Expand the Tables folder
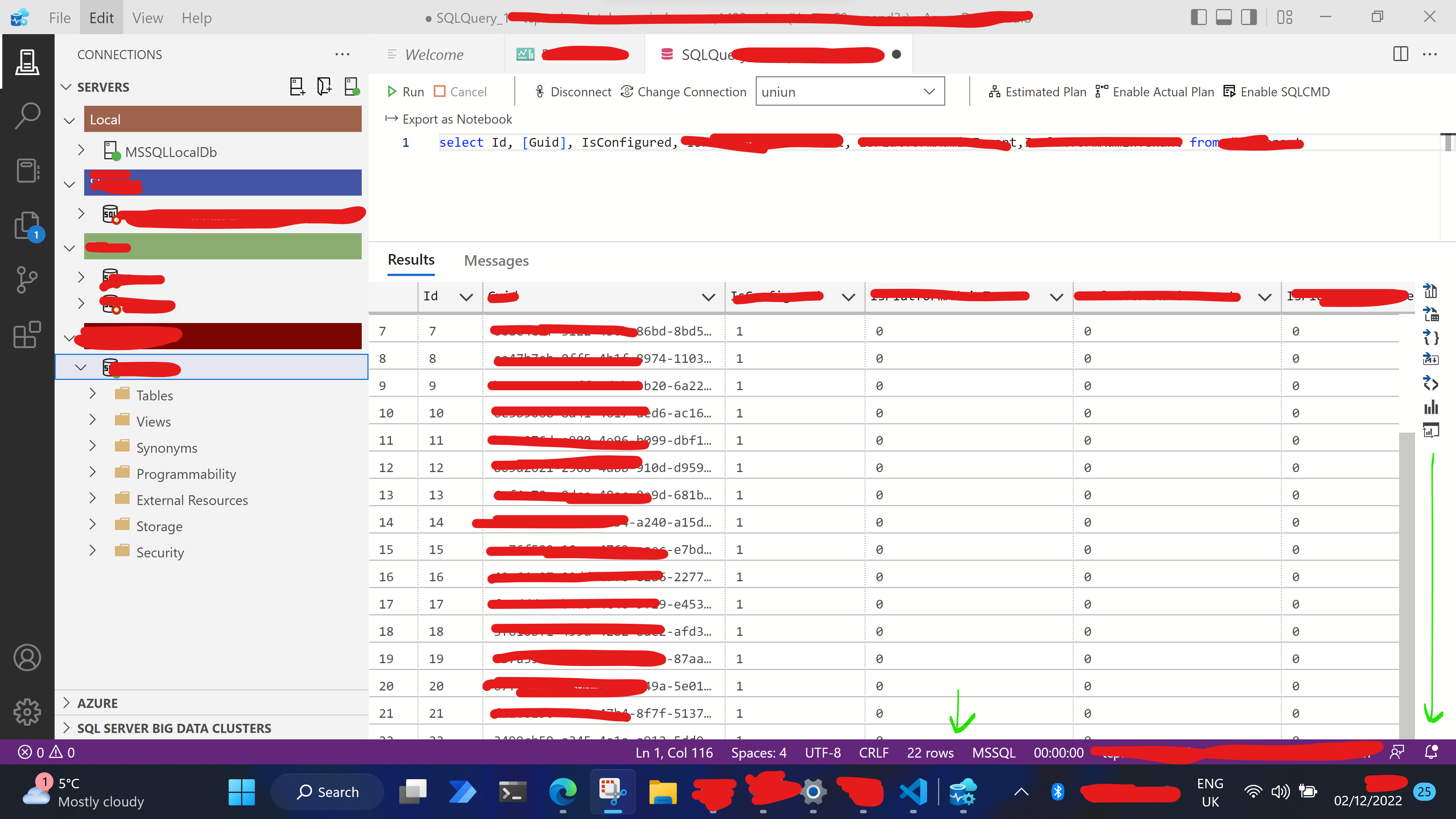The width and height of the screenshot is (1456, 819). point(92,394)
